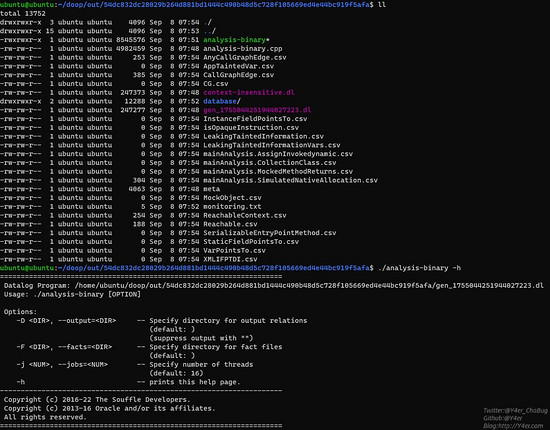Click the 8545576 file size value
The height and width of the screenshot is (430, 550).
coord(130,40)
